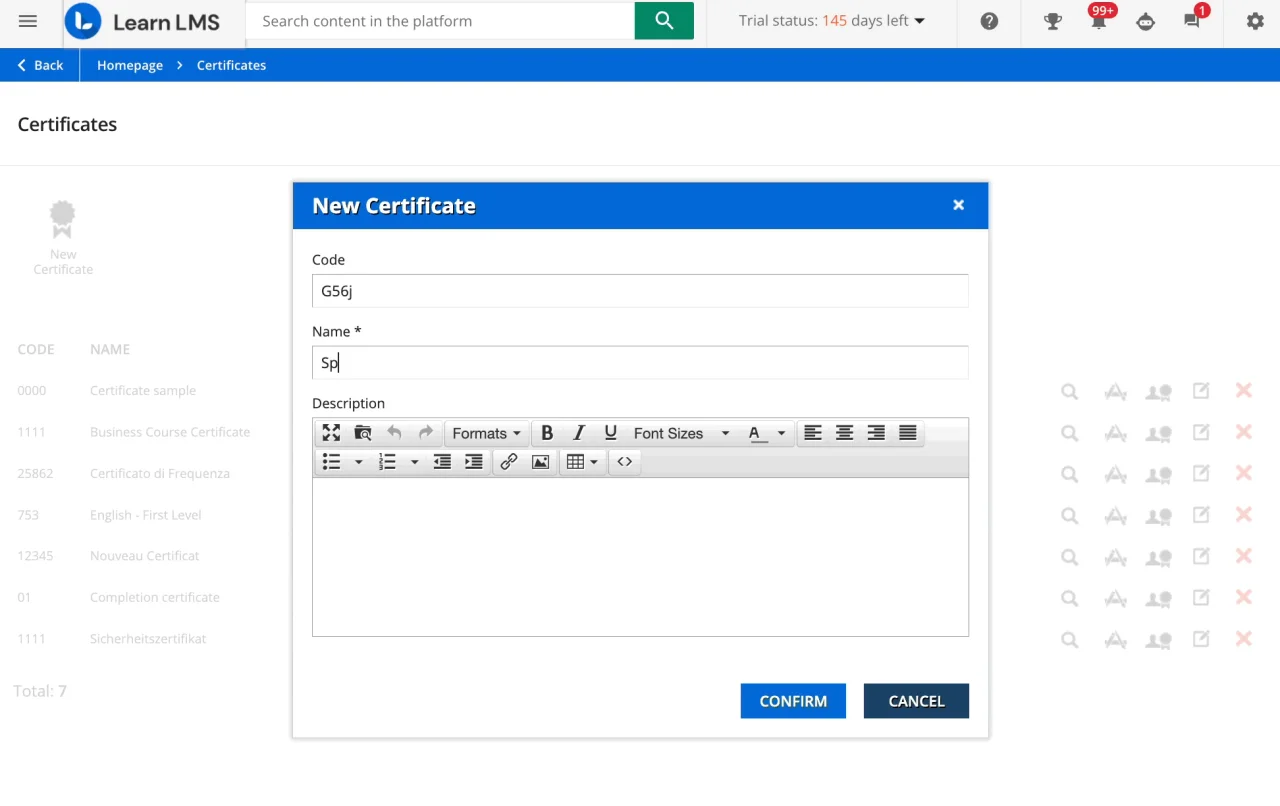Click into the Code input field
Viewport: 1280px width, 806px height.
pos(640,291)
